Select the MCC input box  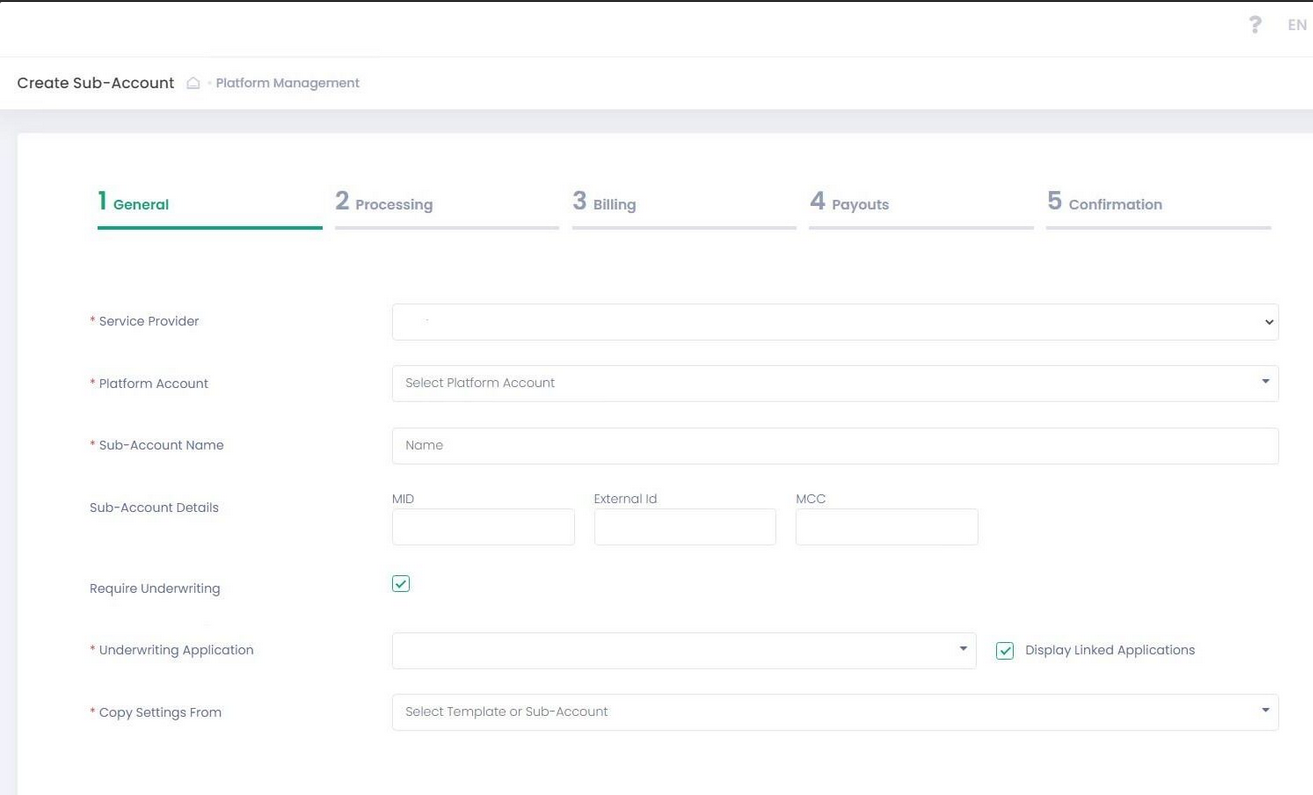pyautogui.click(x=886, y=527)
